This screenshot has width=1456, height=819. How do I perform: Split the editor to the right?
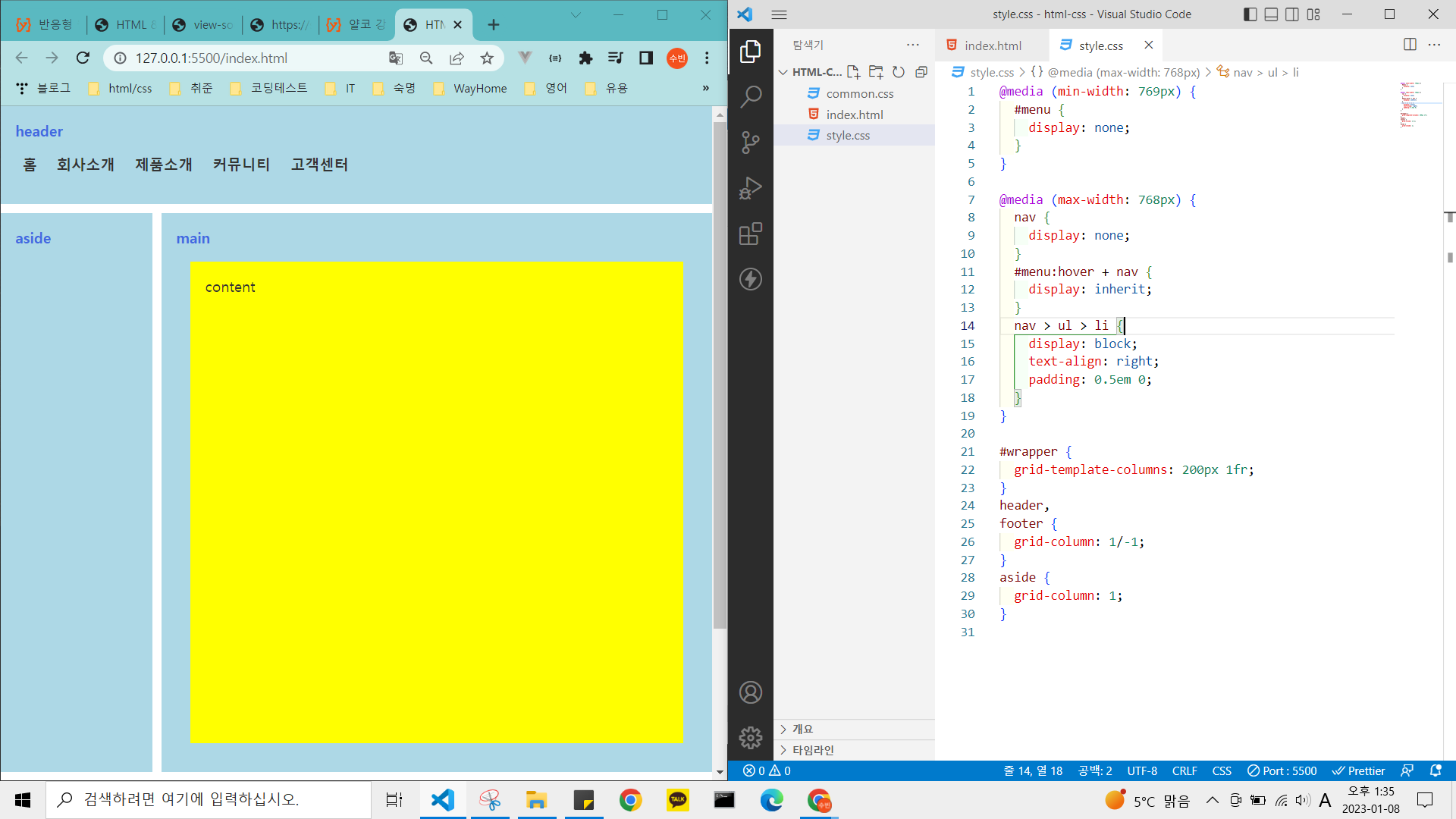[x=1410, y=45]
